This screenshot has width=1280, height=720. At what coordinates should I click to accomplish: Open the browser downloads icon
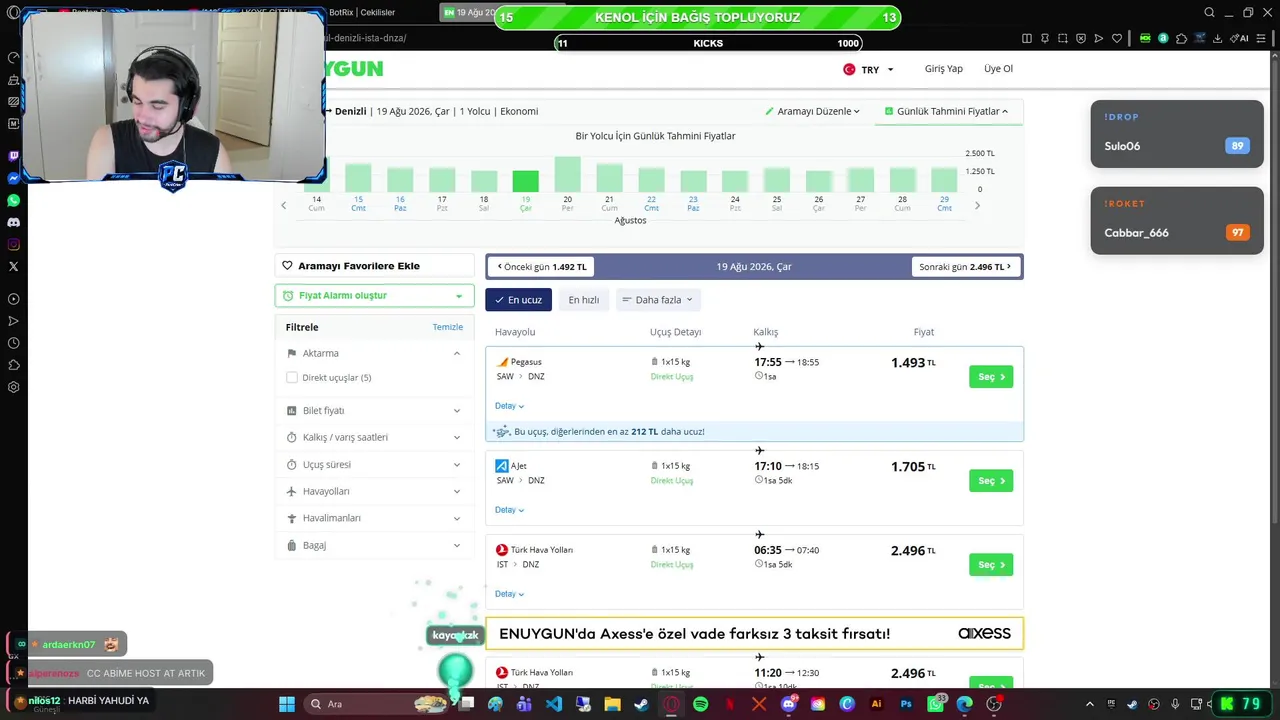(1217, 38)
